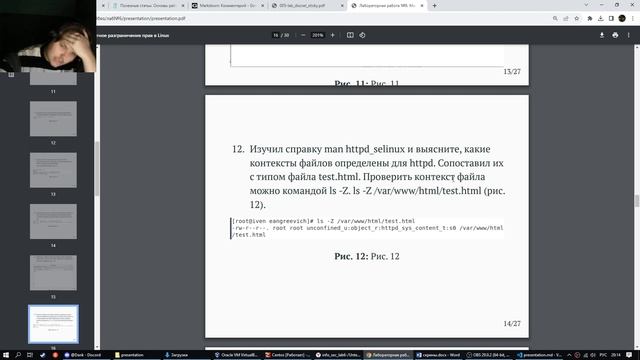Zoom out the PDF with minus button
640x360 pixels.
(x=303, y=35)
